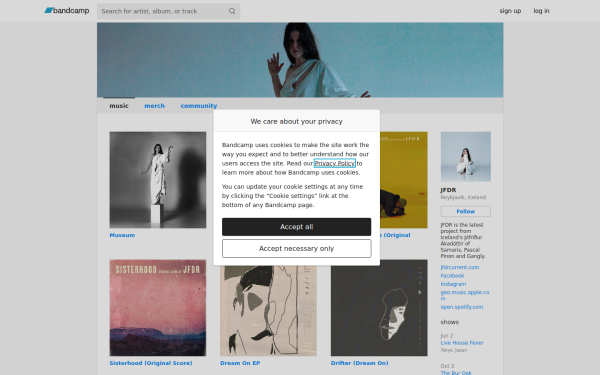600x375 pixels.
Task: Click the search magnifier icon
Action: (232, 11)
